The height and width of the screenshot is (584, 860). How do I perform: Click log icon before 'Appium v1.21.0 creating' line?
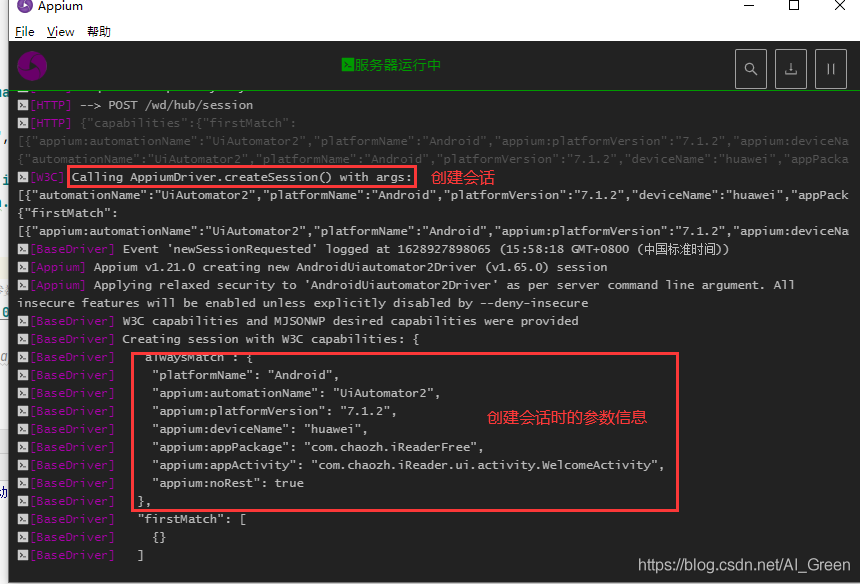click(x=22, y=268)
